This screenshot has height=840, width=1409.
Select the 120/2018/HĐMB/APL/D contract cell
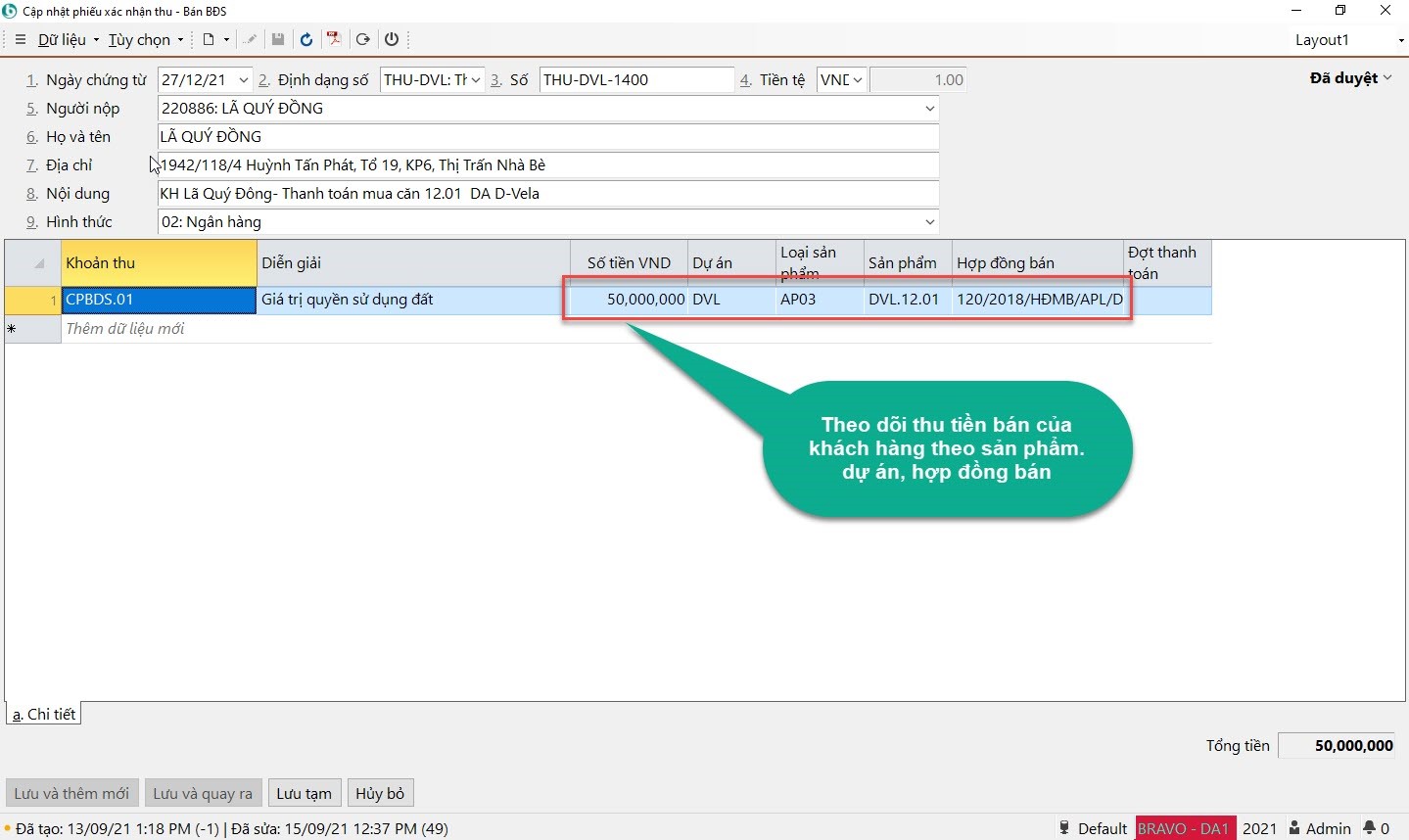(1039, 301)
